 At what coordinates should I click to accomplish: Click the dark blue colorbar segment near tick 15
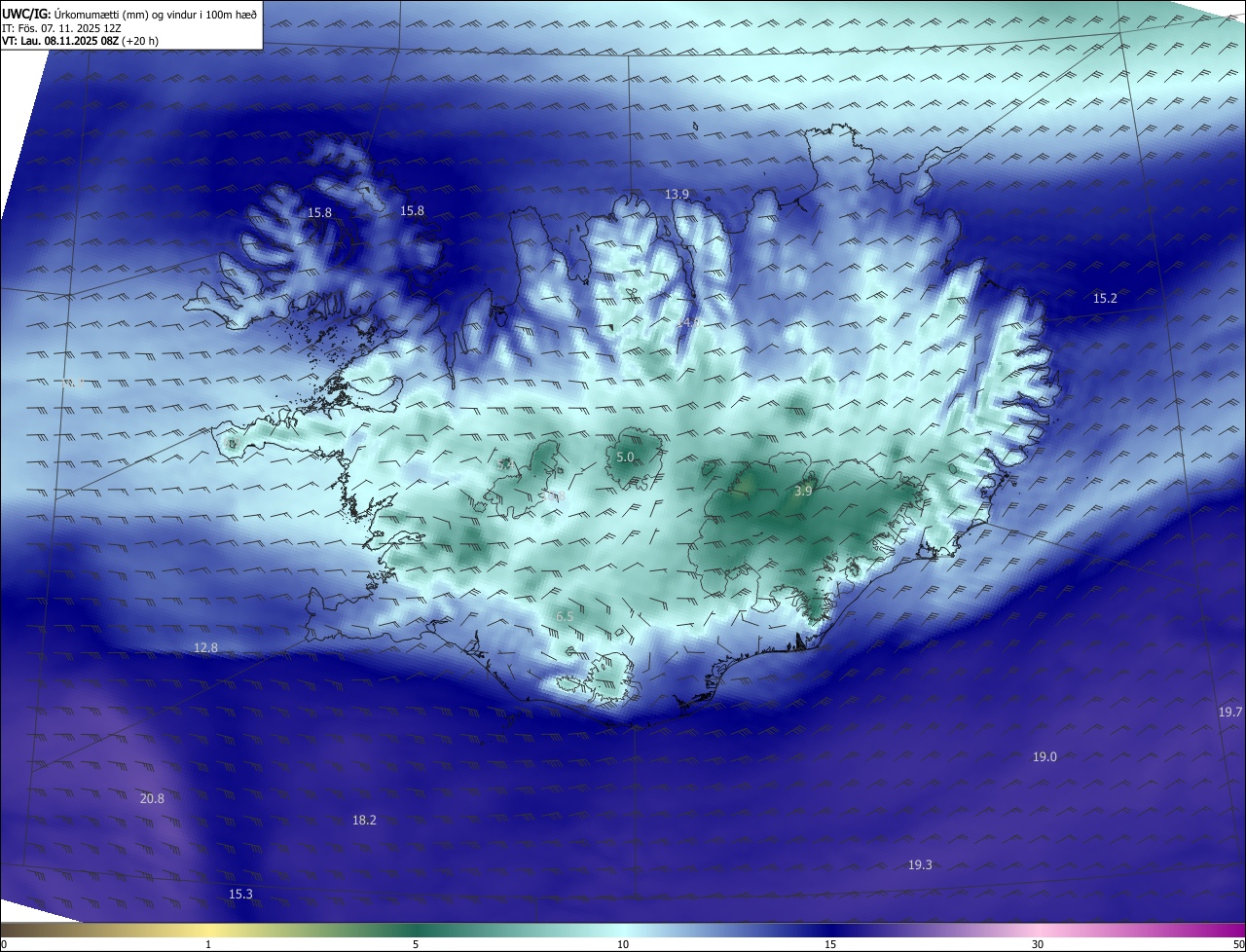click(830, 930)
